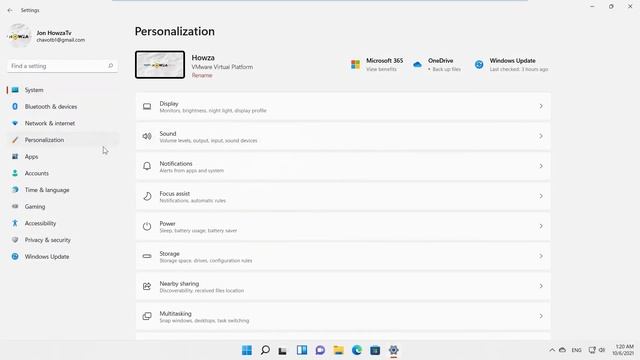
Task: Click the Storage drive icon
Action: click(147, 256)
